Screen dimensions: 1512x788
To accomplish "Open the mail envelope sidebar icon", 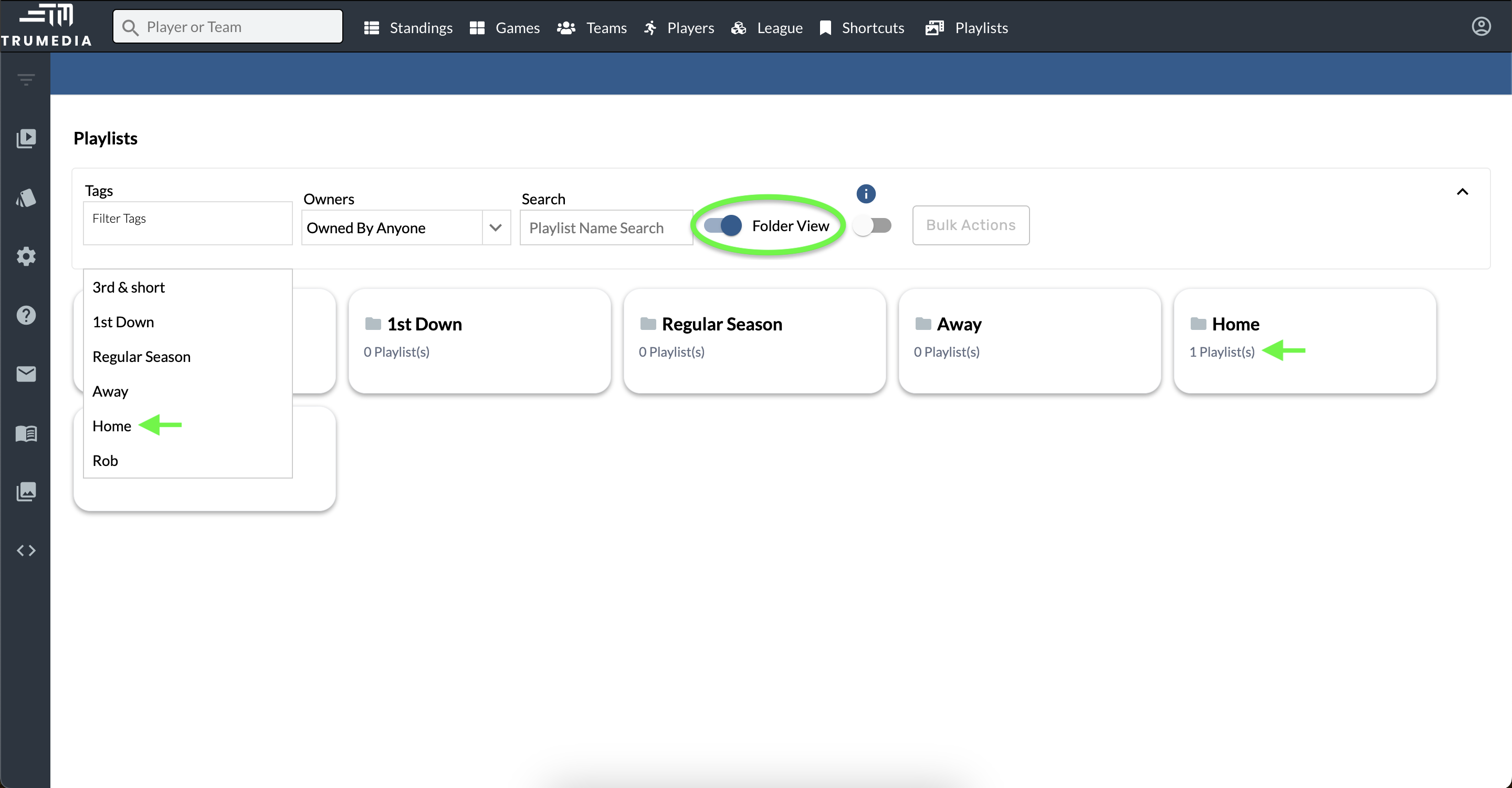I will tap(26, 374).
